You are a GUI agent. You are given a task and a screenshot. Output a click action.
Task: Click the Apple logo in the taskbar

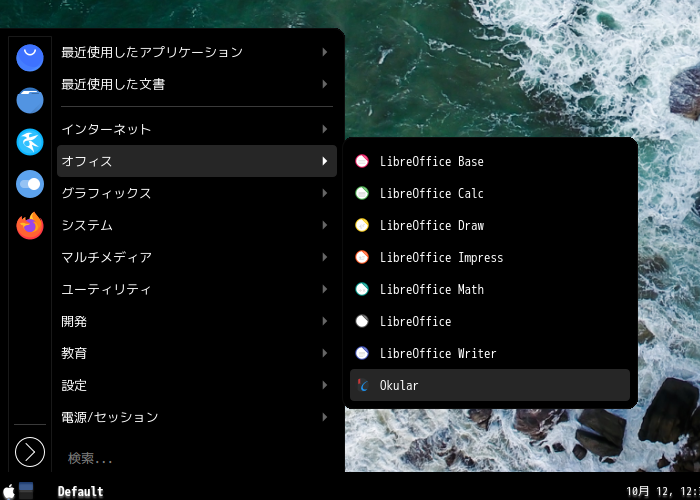point(8,491)
